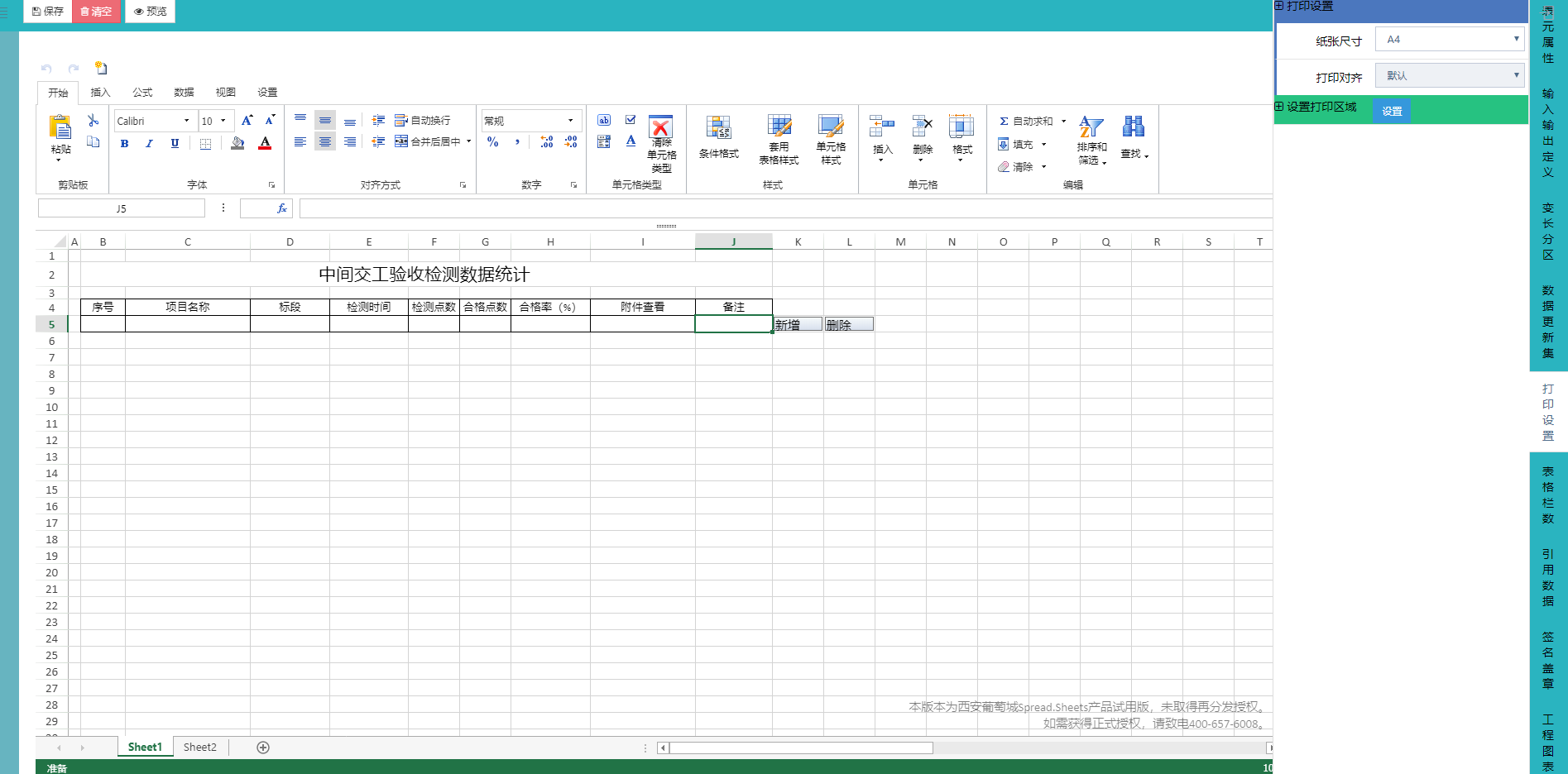Switch to the 设置 ribbon tab
This screenshot has width=1568, height=774.
(267, 93)
